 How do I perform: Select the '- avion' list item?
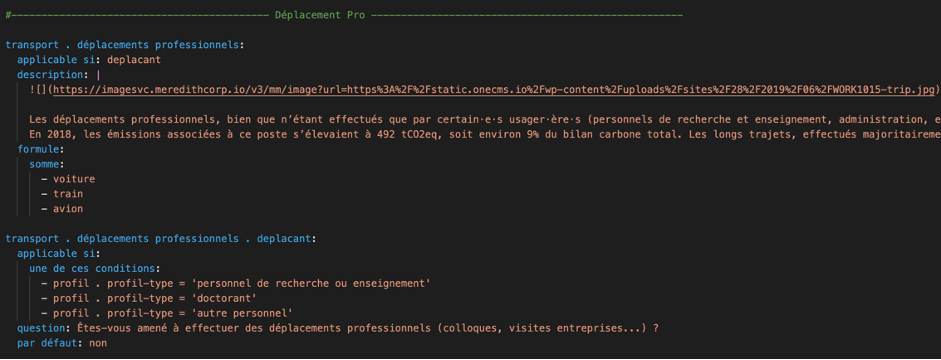(x=62, y=209)
